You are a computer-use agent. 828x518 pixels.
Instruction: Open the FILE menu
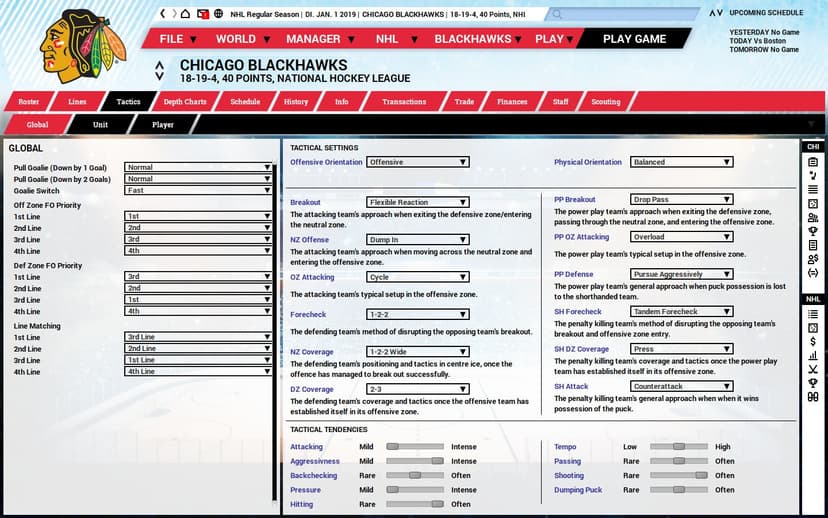178,39
